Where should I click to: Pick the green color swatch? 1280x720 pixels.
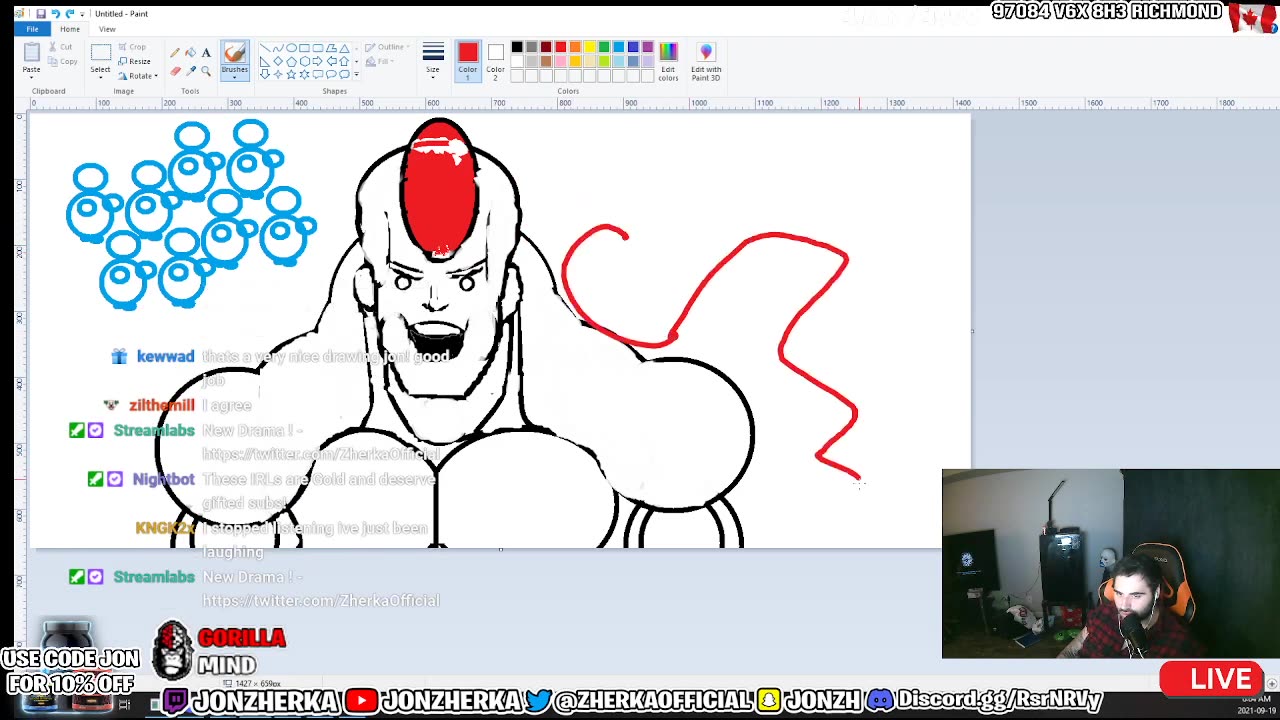coord(604,47)
